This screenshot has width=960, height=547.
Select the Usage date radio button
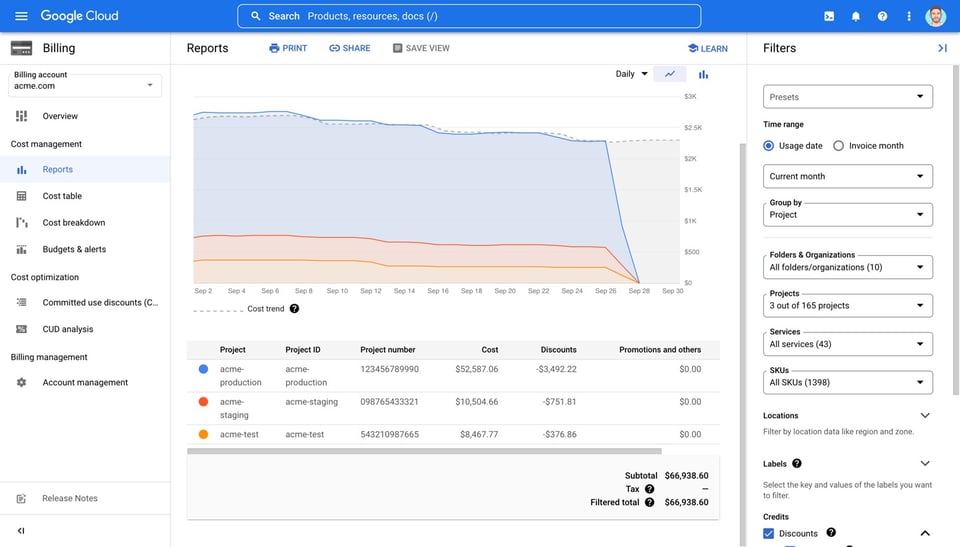(768, 146)
